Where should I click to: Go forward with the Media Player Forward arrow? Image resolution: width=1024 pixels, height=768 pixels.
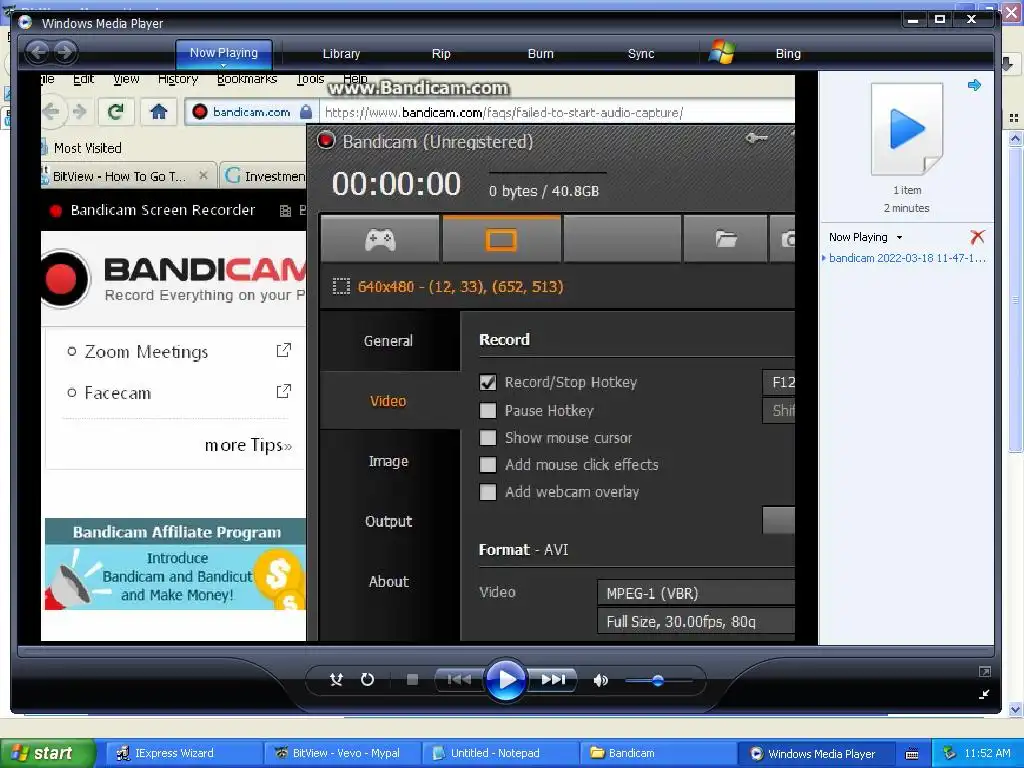65,52
